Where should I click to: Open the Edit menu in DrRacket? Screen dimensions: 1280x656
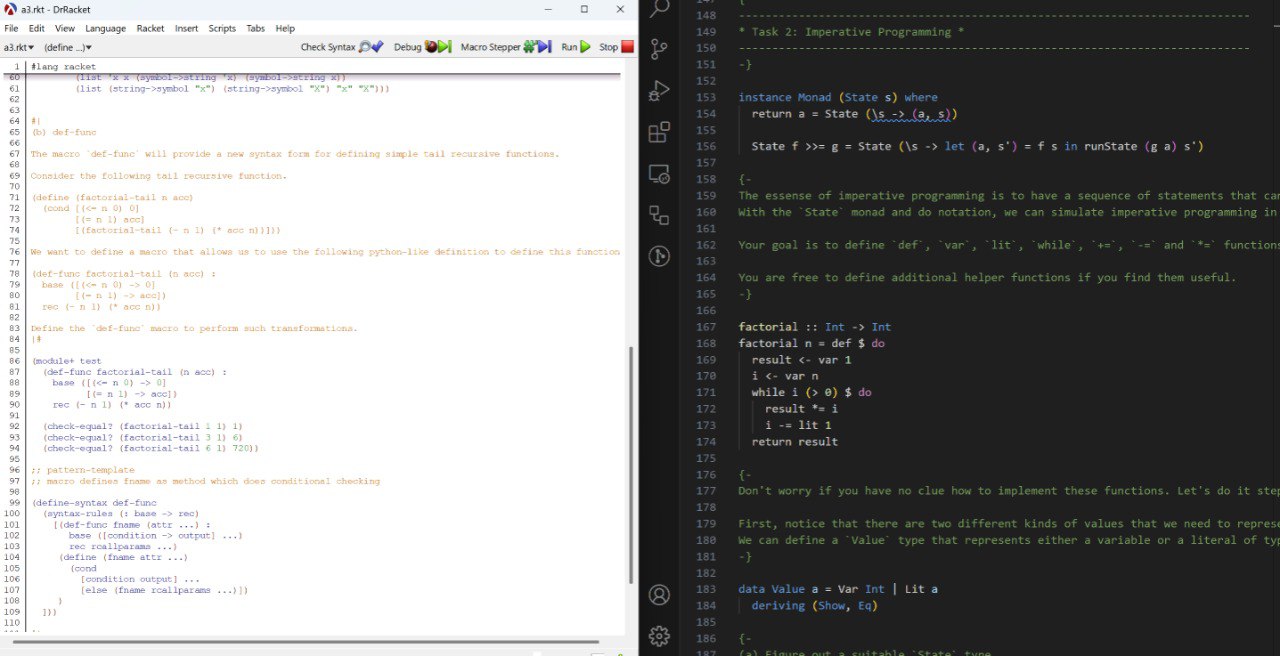(36, 28)
